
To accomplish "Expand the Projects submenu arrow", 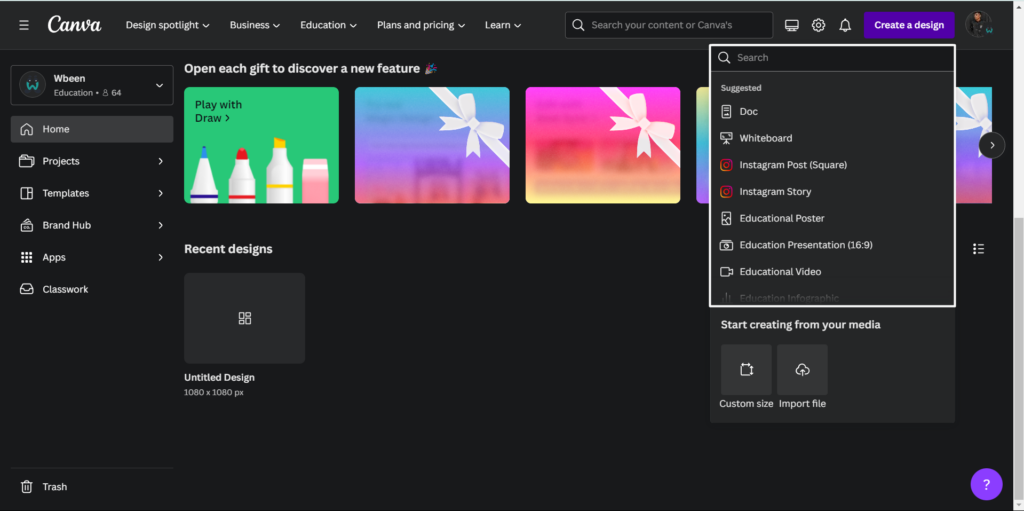I will click(160, 161).
